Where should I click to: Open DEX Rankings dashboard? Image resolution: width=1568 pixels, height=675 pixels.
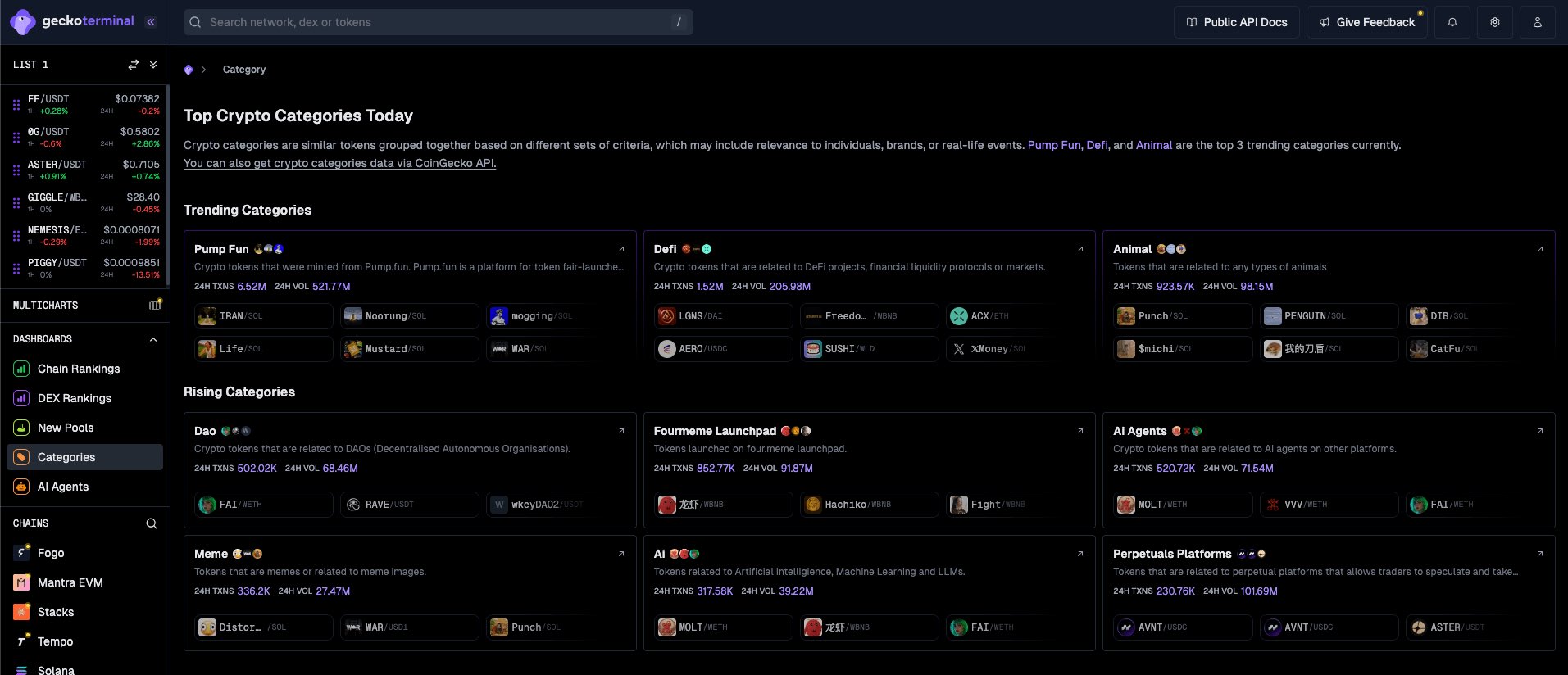pos(85,398)
